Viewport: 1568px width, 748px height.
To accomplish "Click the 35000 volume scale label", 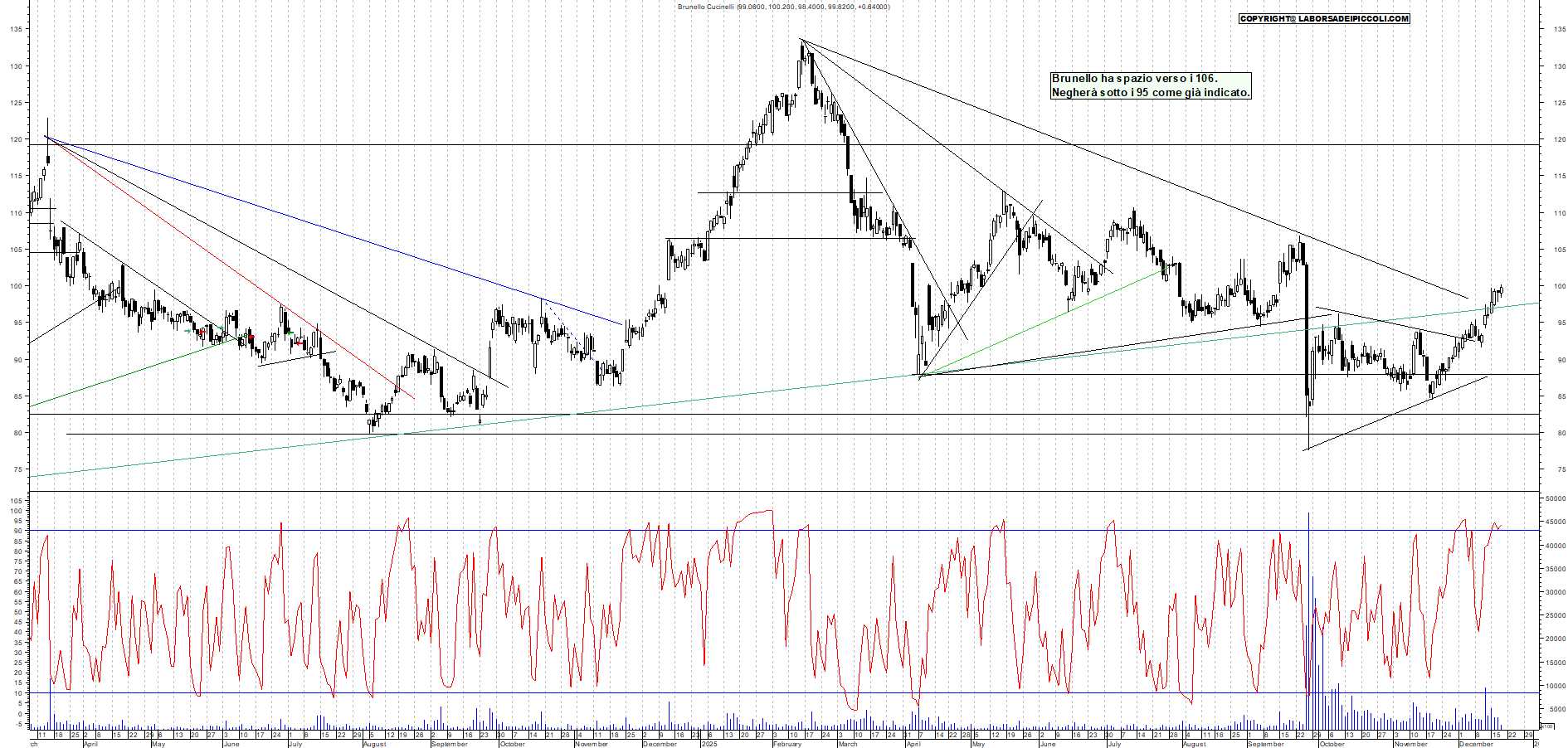I will coord(1555,569).
